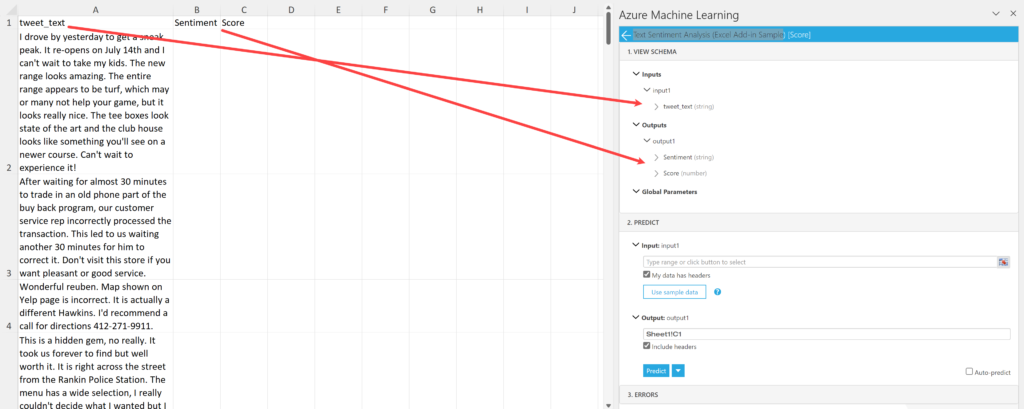This screenshot has width=1024, height=409.
Task: Open the 2. PREDICT section header
Action: point(819,222)
